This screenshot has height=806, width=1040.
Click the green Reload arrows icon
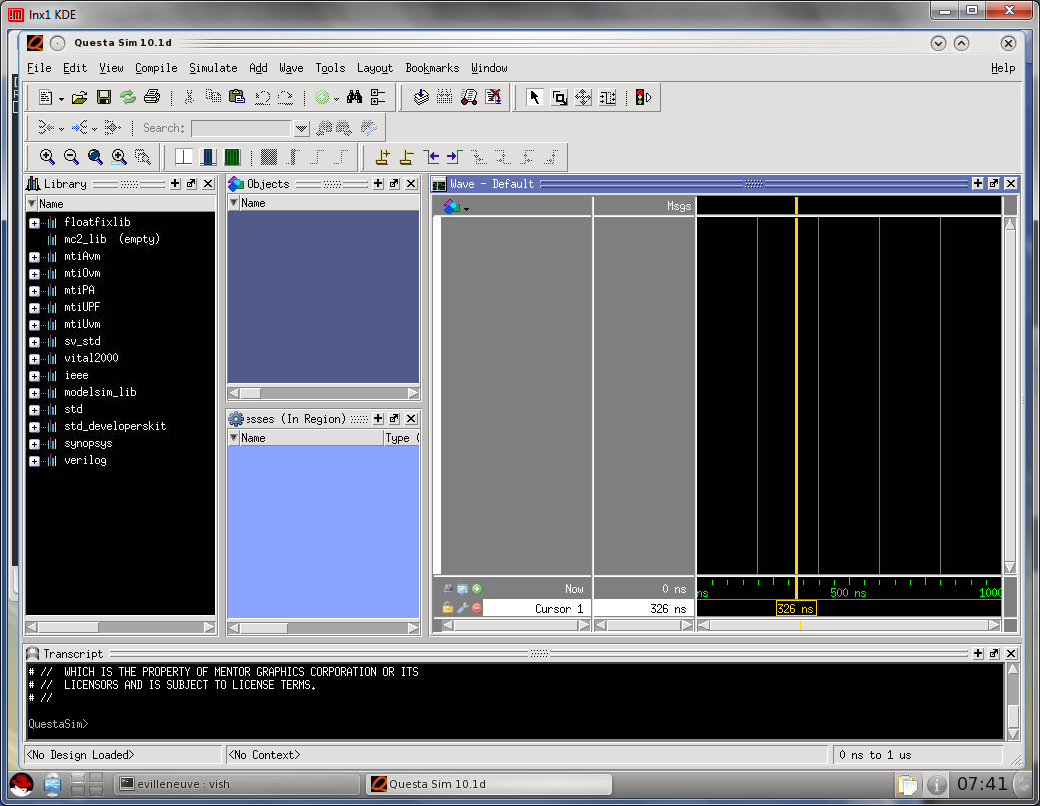(127, 98)
